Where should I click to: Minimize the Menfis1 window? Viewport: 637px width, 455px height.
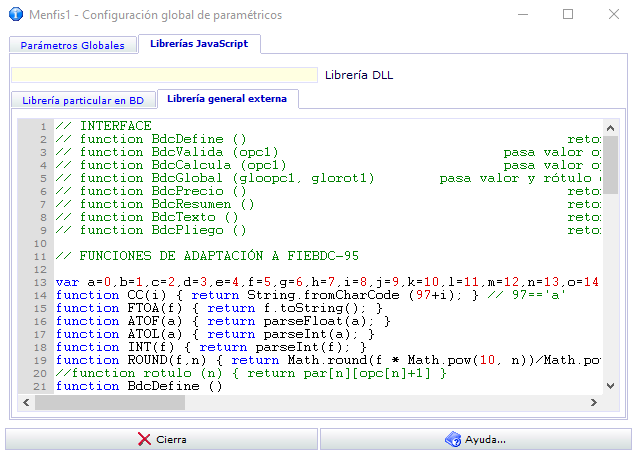[523, 15]
